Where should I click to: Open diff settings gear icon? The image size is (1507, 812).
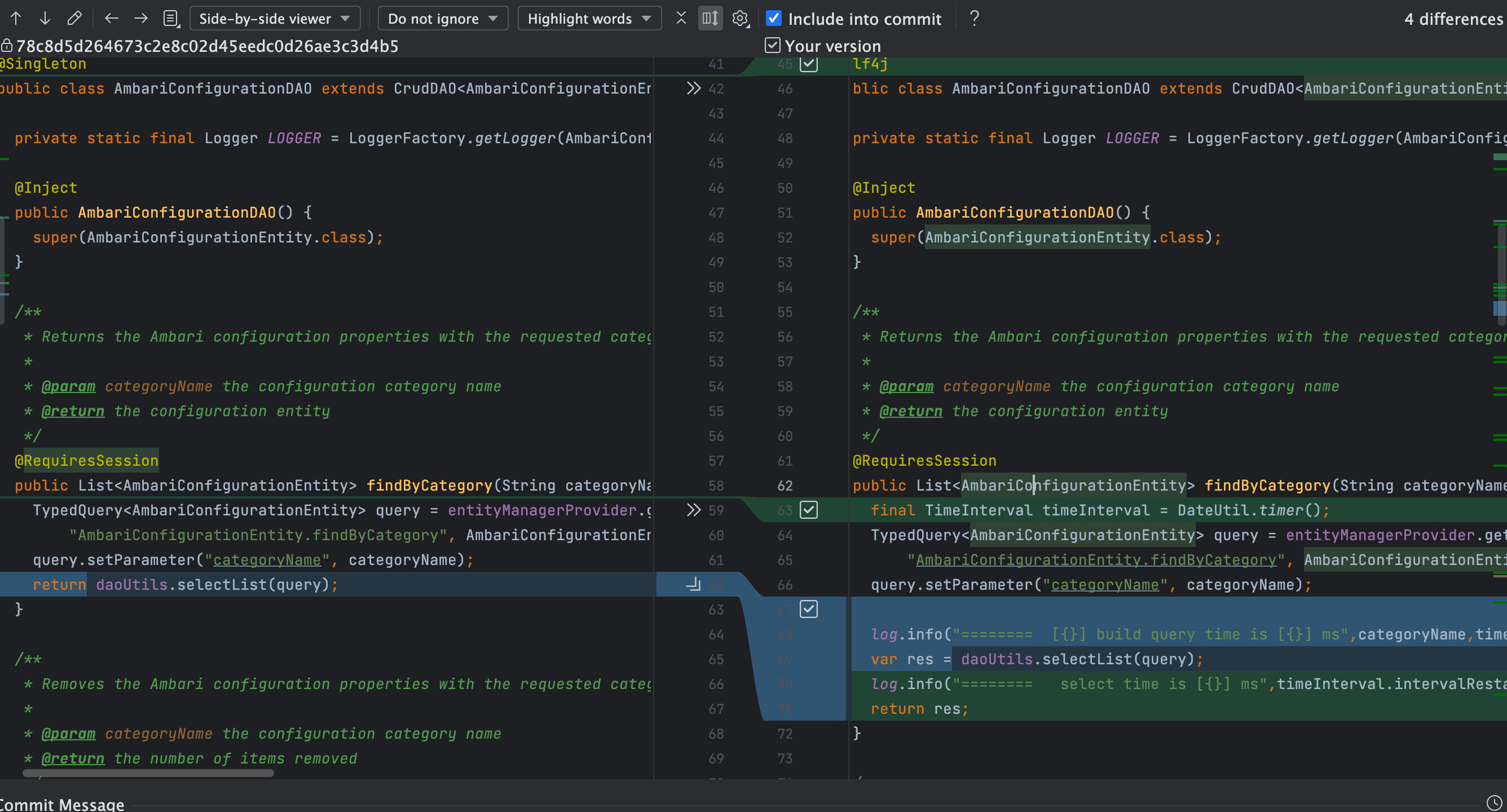coord(741,18)
